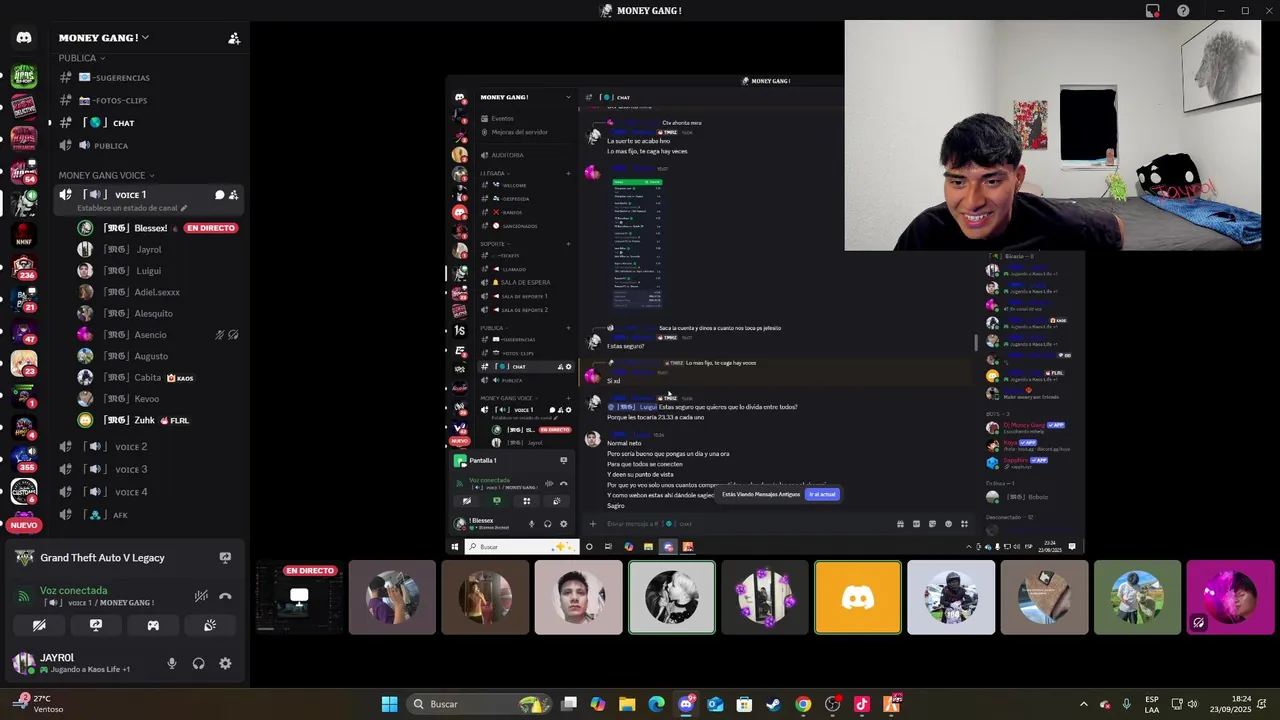Click EN DIRECTO badge next to Blessex
Image resolution: width=1280 pixels, height=720 pixels.
pyautogui.click(x=211, y=228)
